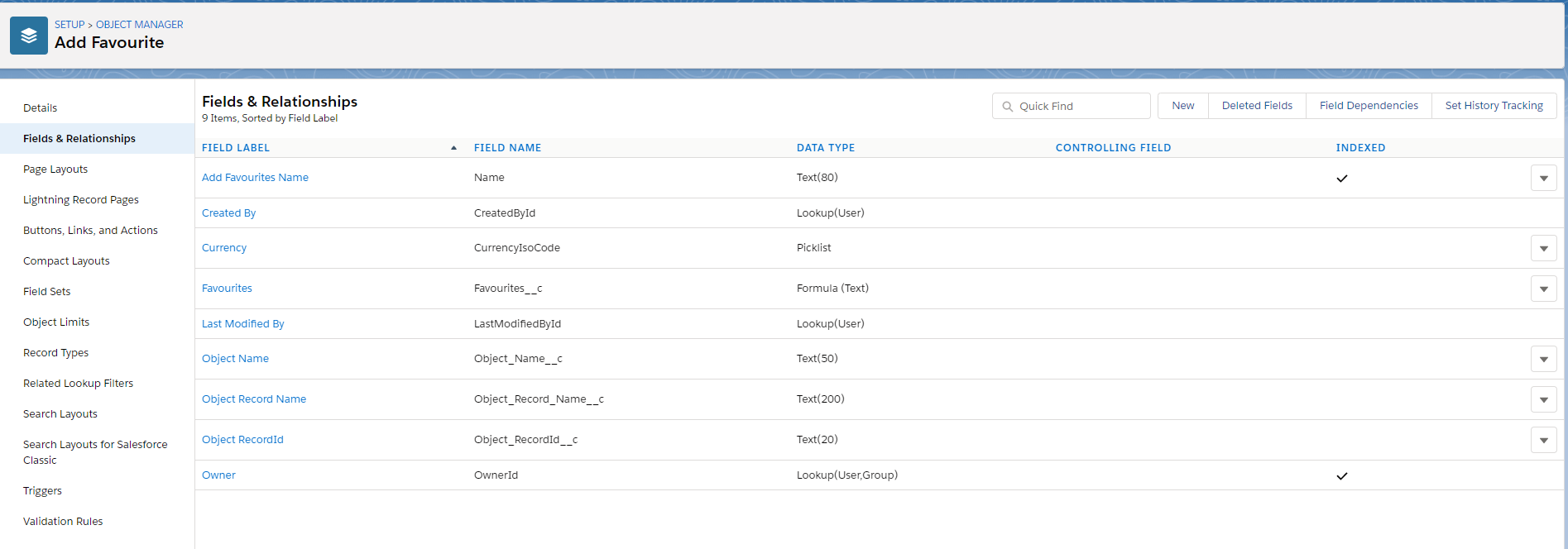This screenshot has height=549, width=1568.
Task: Sort by the Field Name column
Action: click(x=507, y=148)
